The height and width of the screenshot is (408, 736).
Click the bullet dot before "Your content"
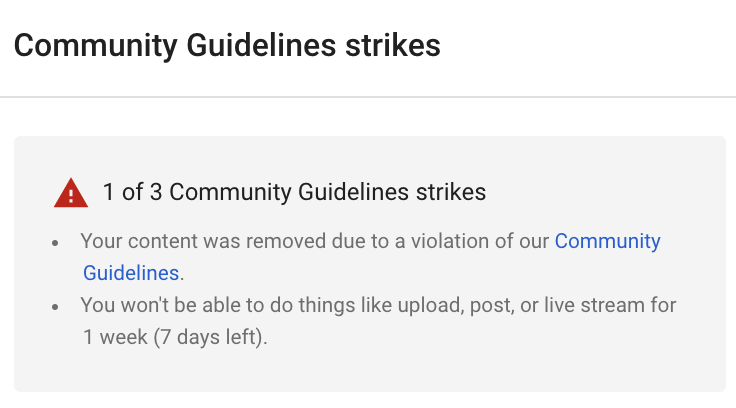(55, 243)
